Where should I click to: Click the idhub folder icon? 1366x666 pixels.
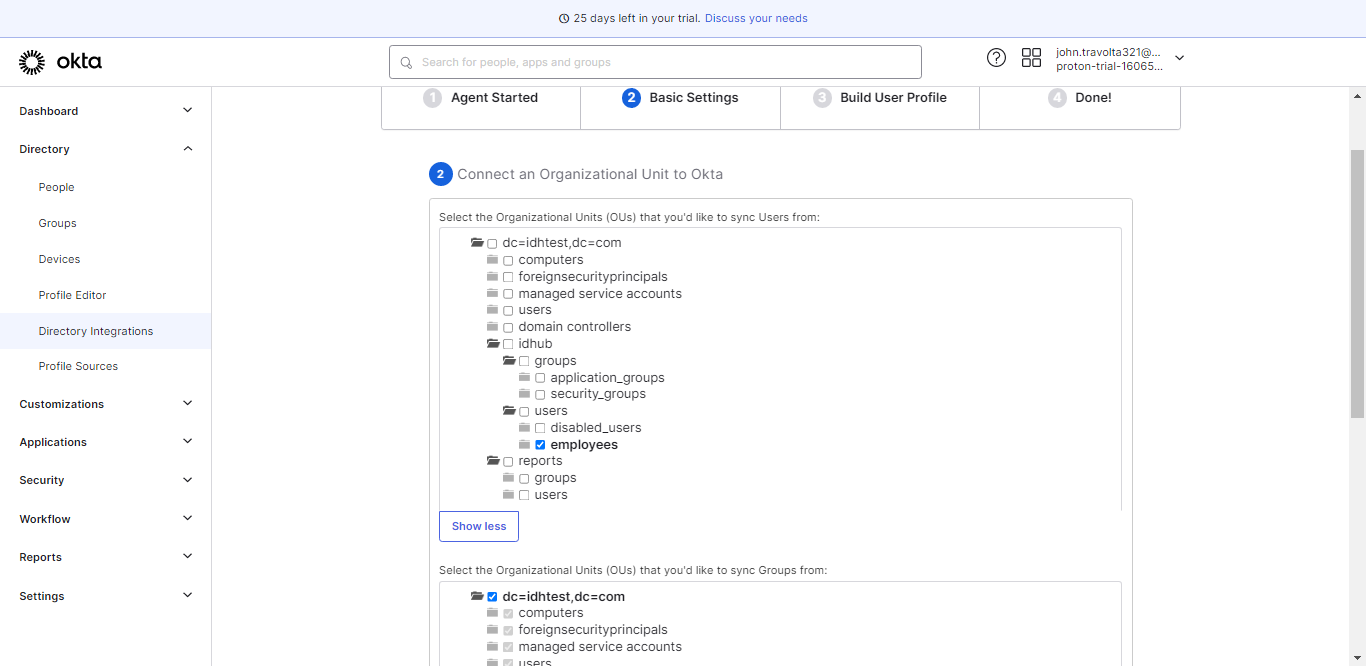(493, 344)
